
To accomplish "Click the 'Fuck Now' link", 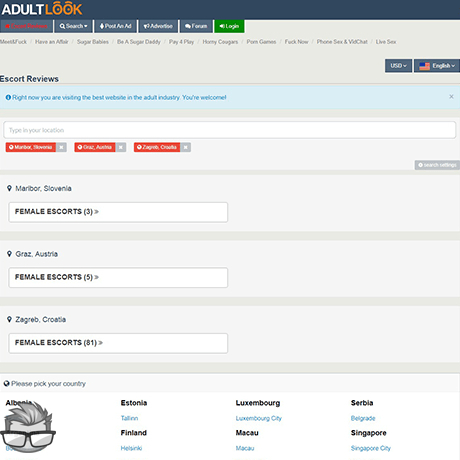I will (296, 42).
